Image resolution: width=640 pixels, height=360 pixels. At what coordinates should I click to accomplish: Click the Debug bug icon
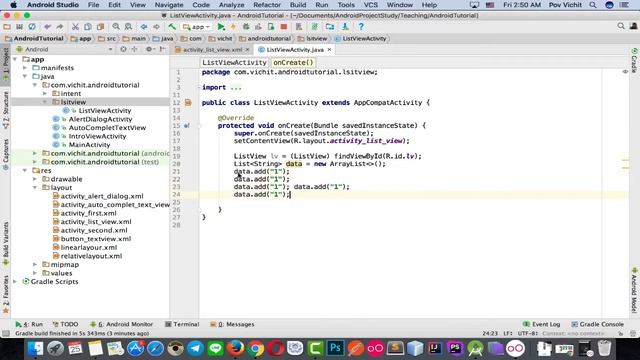pos(246,27)
